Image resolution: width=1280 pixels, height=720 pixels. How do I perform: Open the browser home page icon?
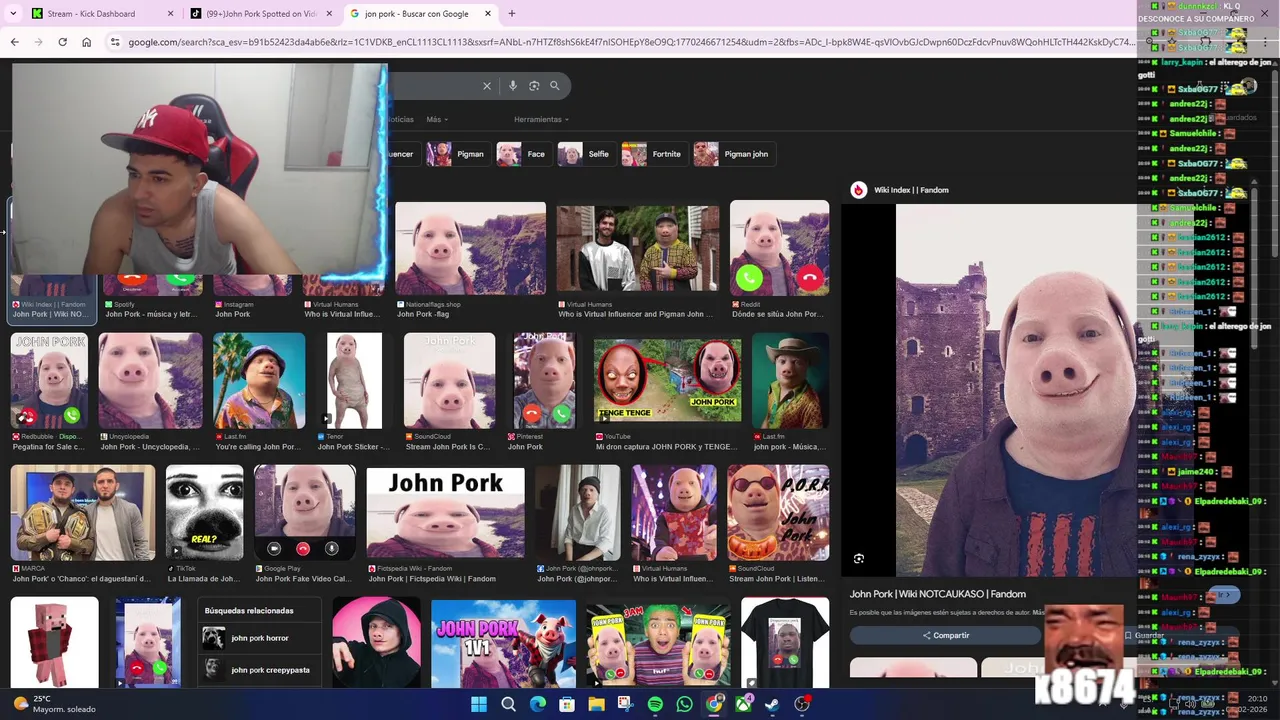click(86, 42)
